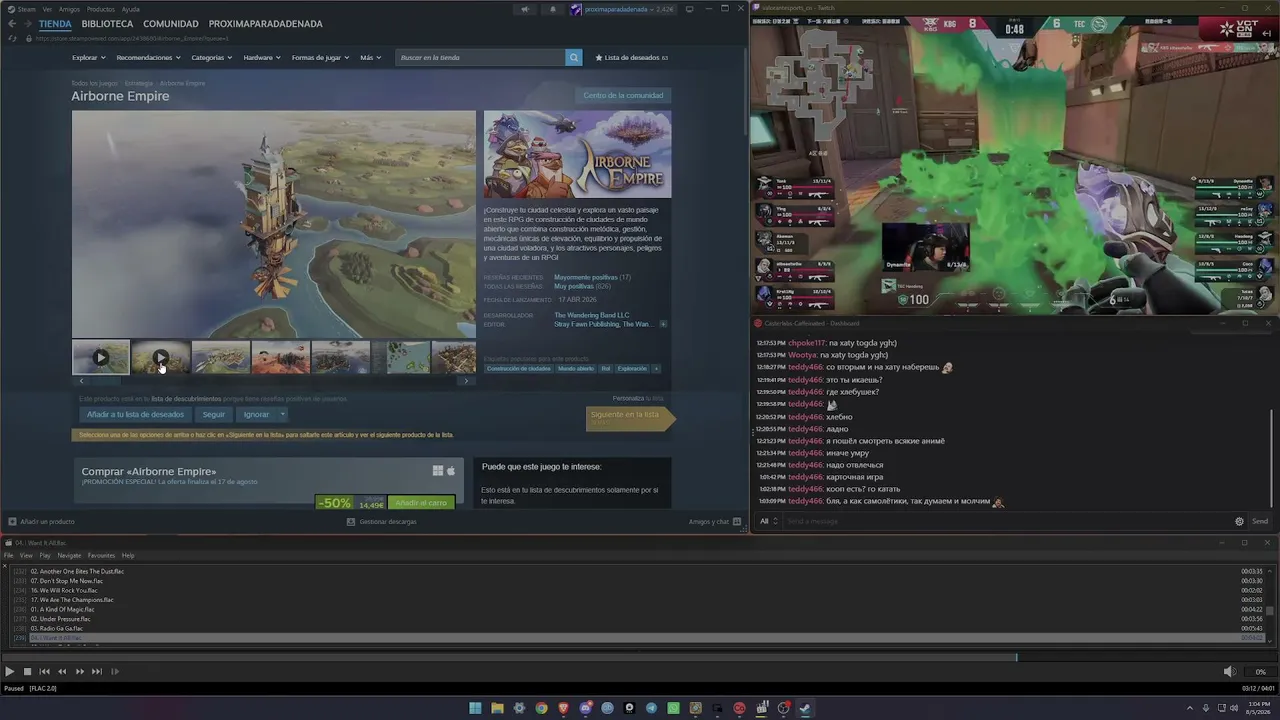
Task: Click the Play button in the music player
Action: 9,672
